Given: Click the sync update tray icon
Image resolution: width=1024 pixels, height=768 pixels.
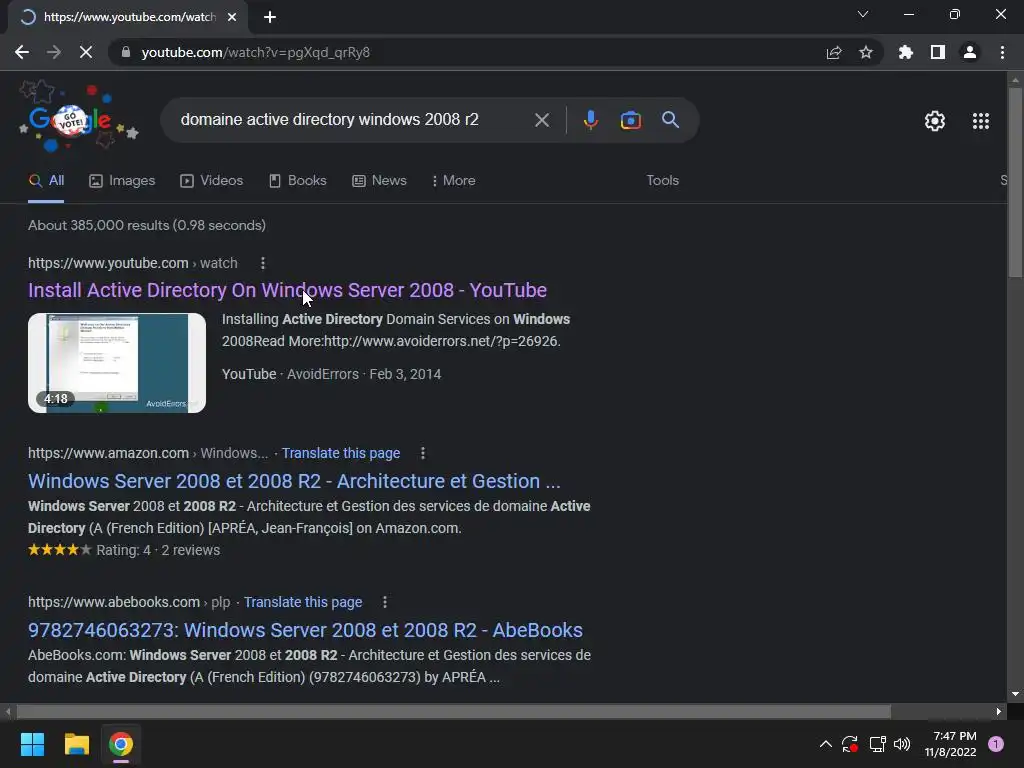Looking at the screenshot, I should [850, 744].
